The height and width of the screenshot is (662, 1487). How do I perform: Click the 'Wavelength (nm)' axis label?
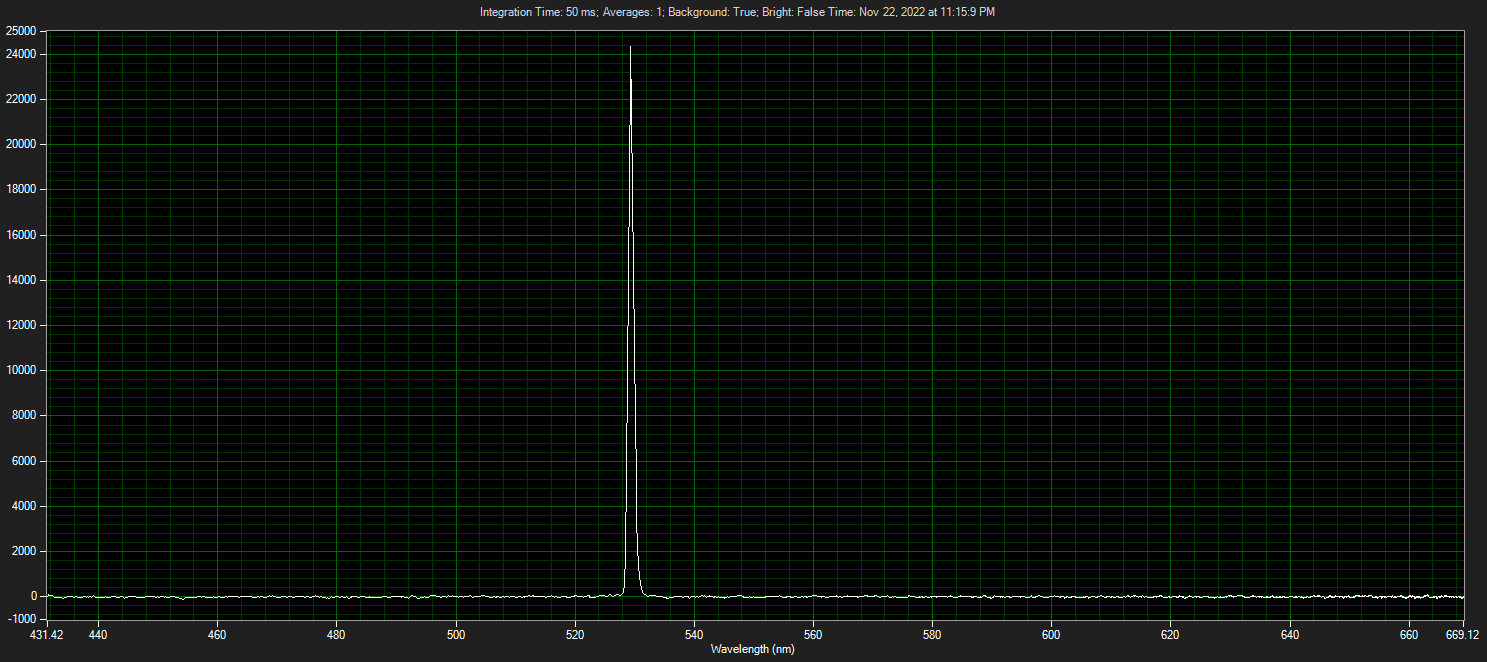[x=752, y=649]
